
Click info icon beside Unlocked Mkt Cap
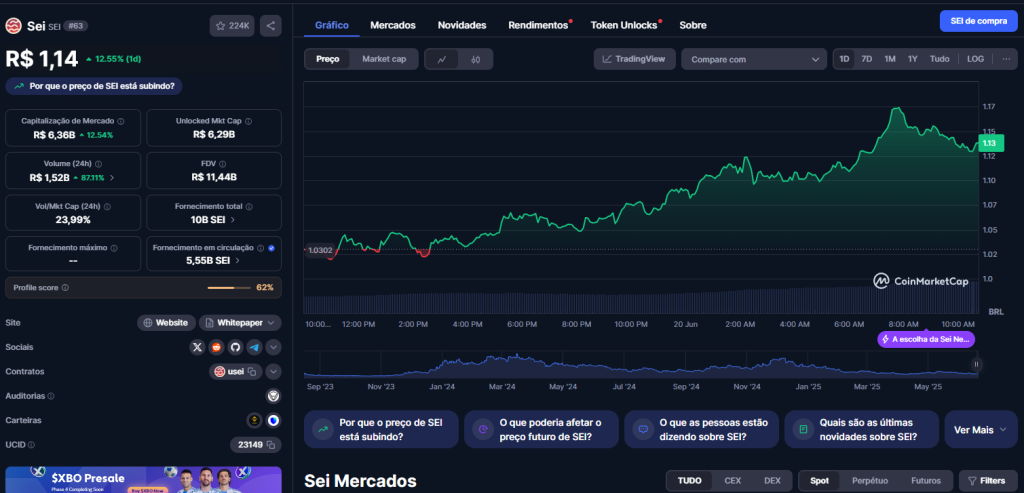(x=248, y=121)
